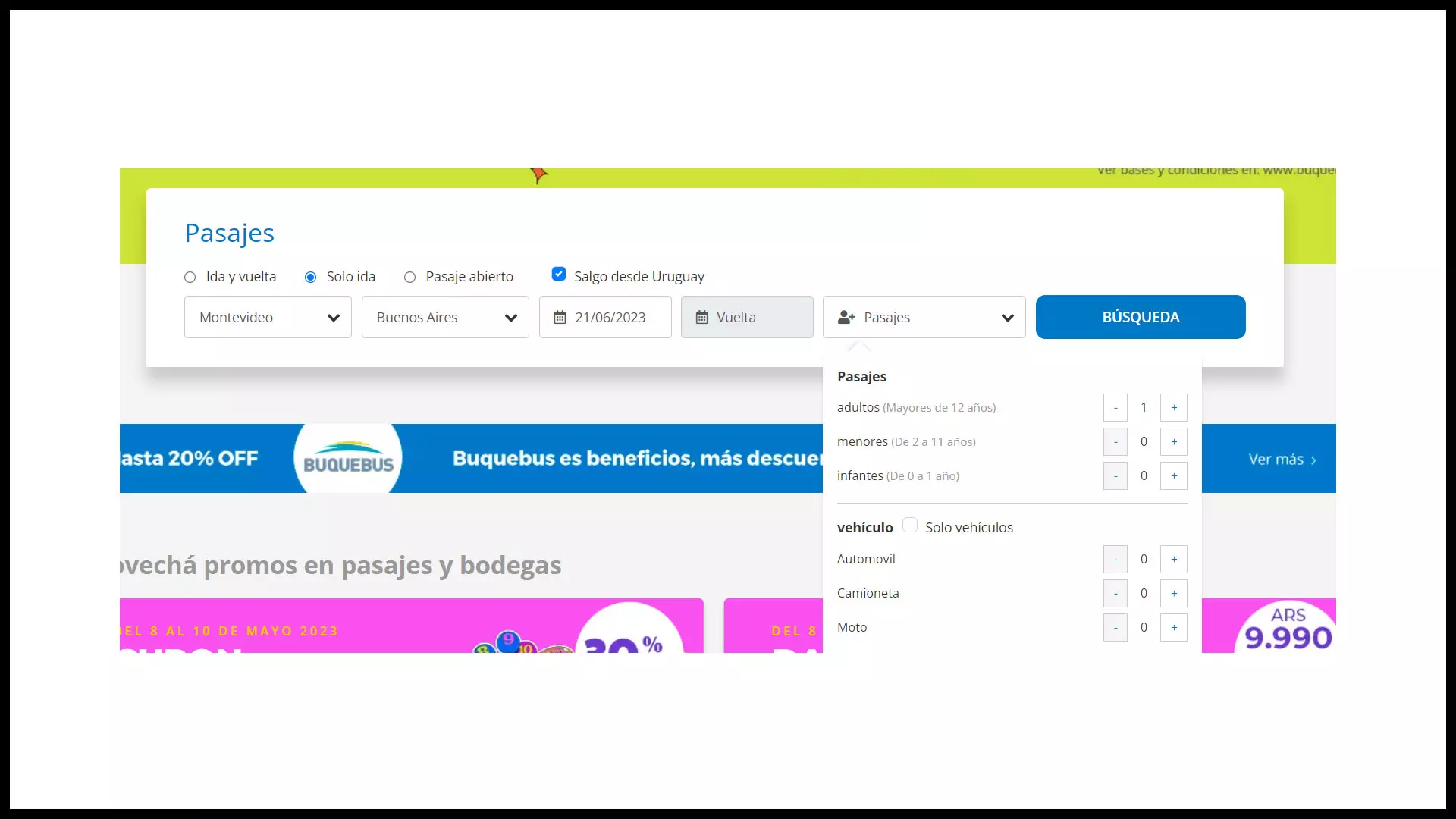Screen dimensions: 1456x819
Task: Click the 30% promo card for May
Action: coord(412,626)
